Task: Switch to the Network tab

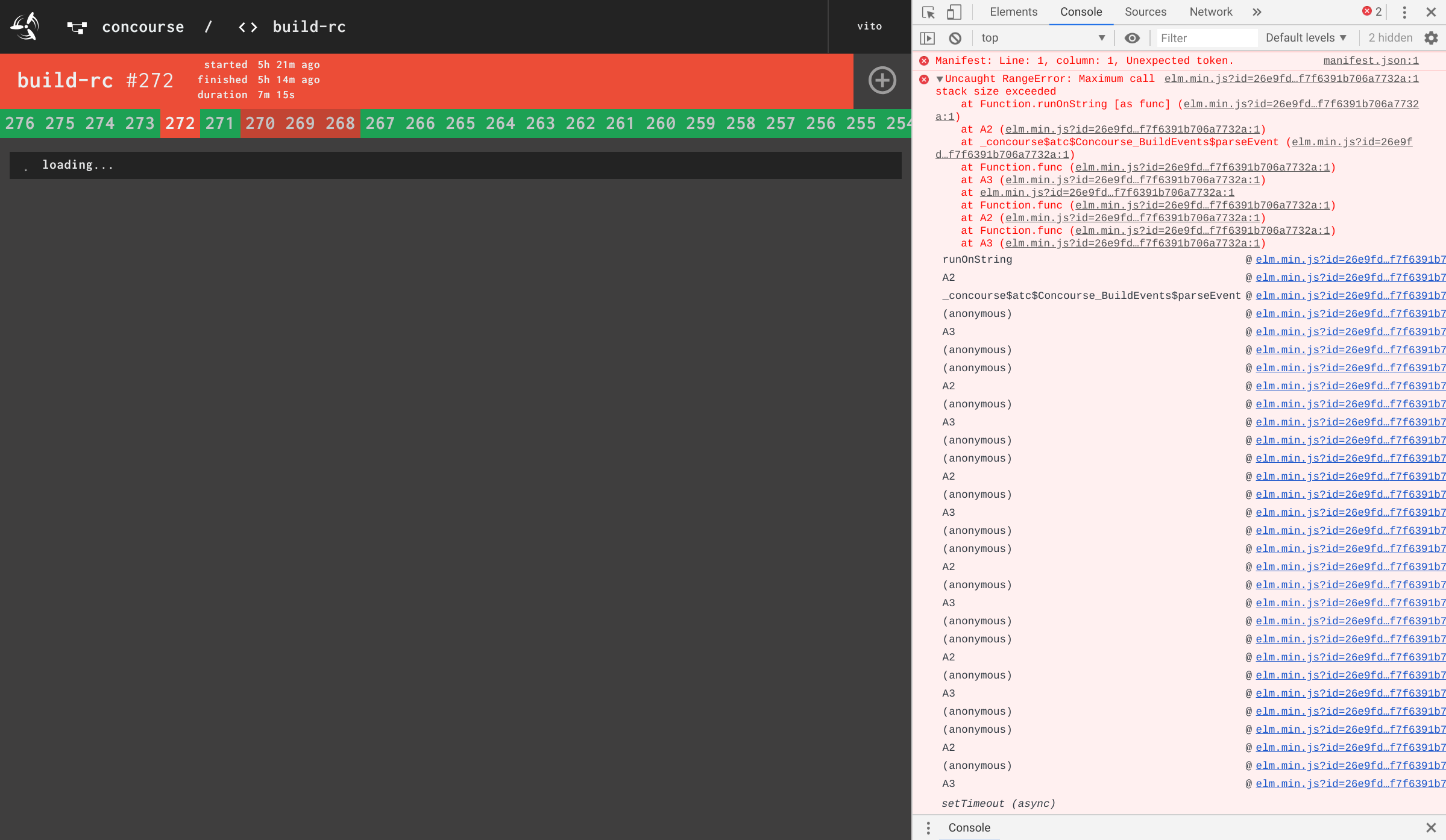Action: click(x=1210, y=11)
